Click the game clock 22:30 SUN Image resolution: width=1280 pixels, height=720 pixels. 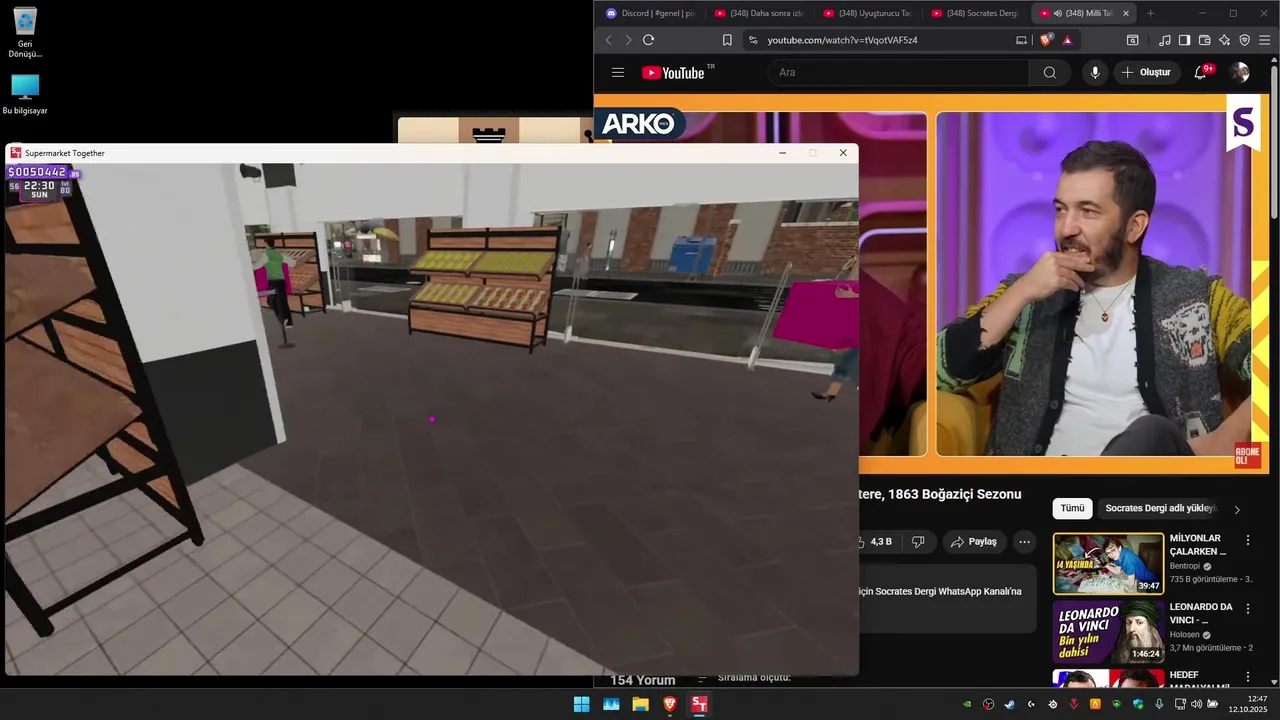click(x=39, y=189)
